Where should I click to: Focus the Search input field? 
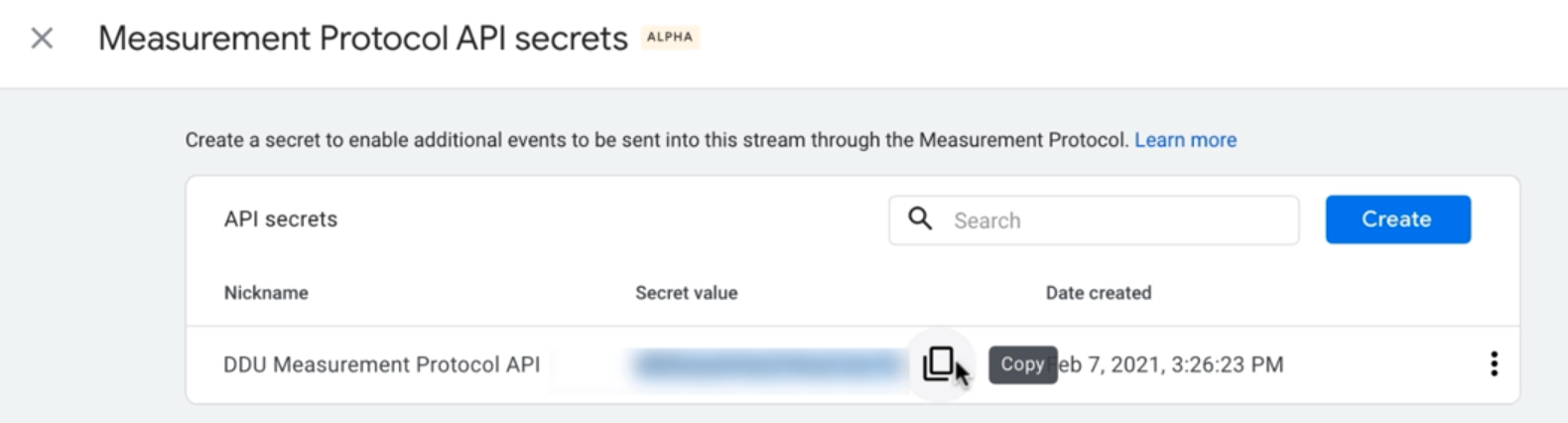pyautogui.click(x=1094, y=220)
